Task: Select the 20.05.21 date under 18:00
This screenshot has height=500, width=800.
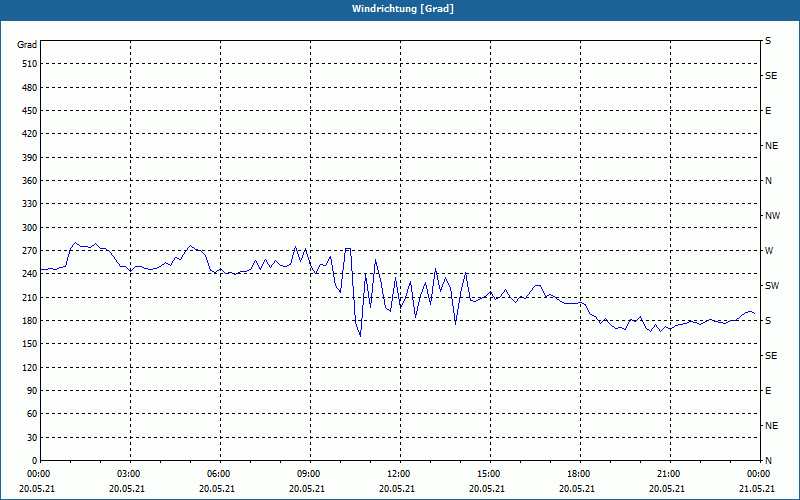Action: pyautogui.click(x=577, y=489)
